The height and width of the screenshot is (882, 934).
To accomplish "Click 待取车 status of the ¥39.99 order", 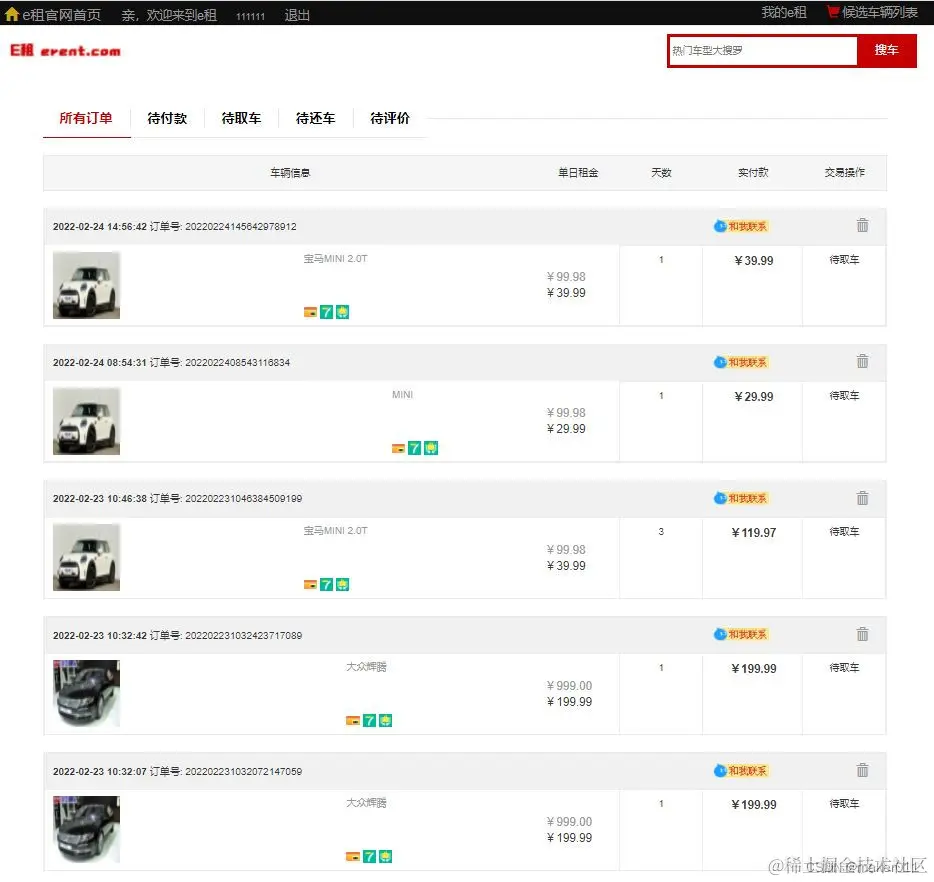I will tap(844, 260).
